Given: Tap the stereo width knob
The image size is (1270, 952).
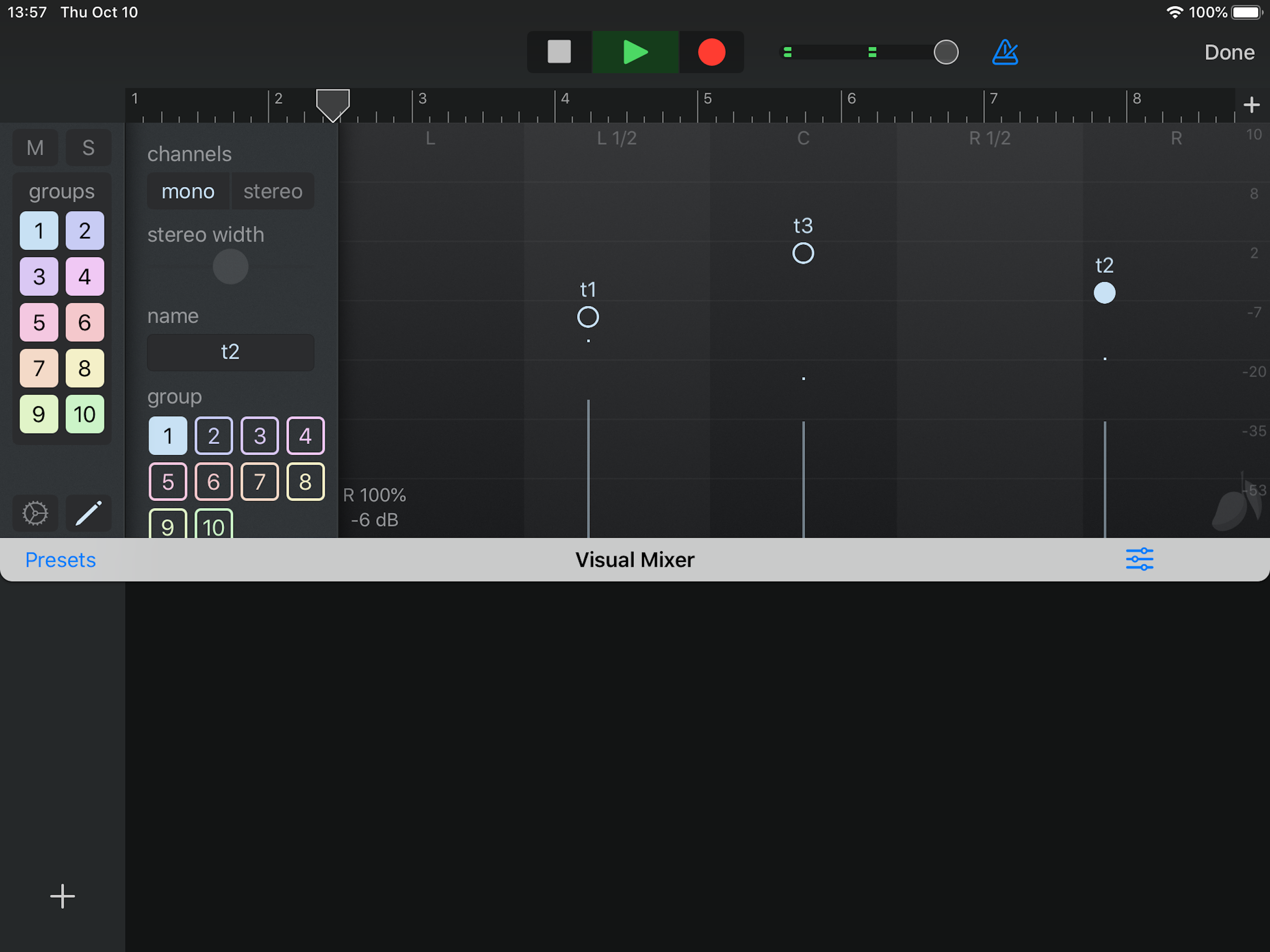Looking at the screenshot, I should click(x=230, y=266).
